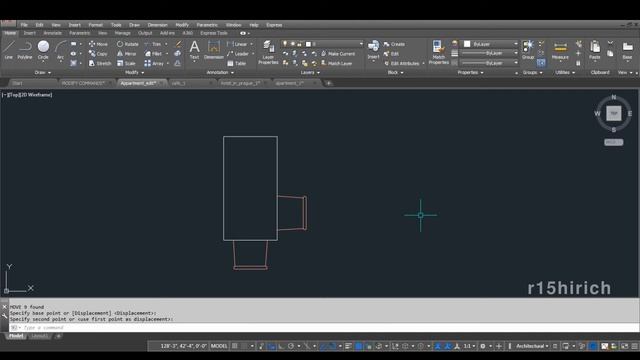Image resolution: width=640 pixels, height=360 pixels.
Task: Switch to the Annotate ribbon tab
Action: (x=53, y=33)
